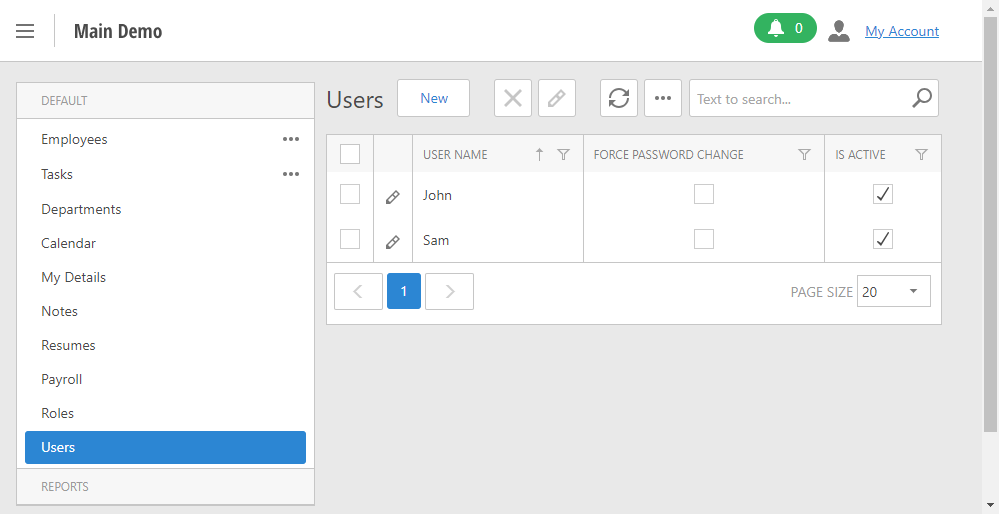The width and height of the screenshot is (999, 514).
Task: Open Employees in the sidebar
Action: [74, 139]
